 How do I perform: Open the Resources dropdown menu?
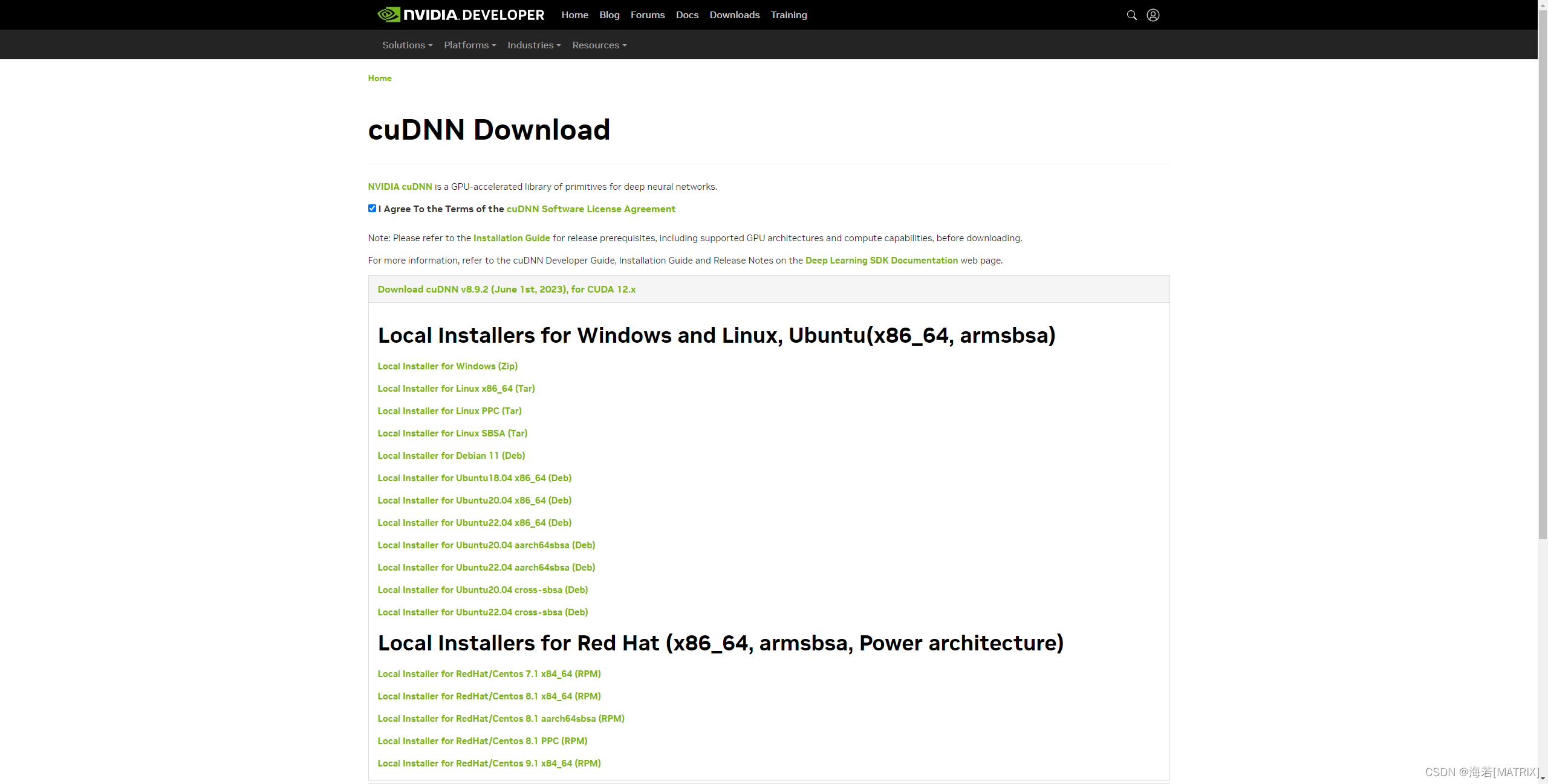tap(599, 45)
